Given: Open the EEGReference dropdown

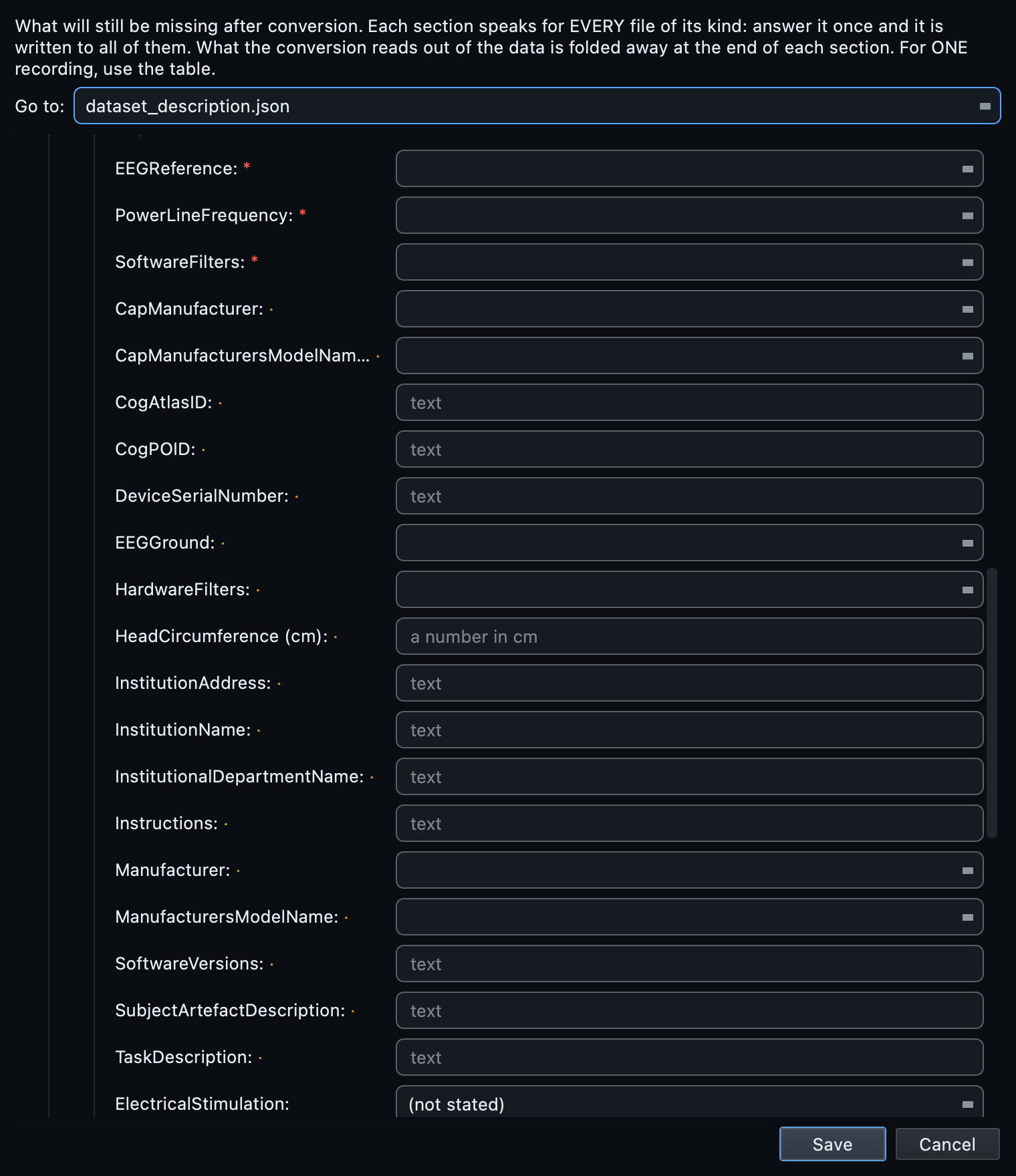Looking at the screenshot, I should click(x=689, y=168).
